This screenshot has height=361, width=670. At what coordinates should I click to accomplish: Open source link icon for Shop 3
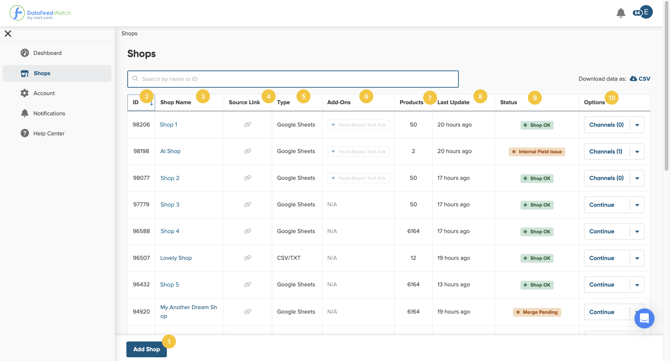click(x=247, y=205)
